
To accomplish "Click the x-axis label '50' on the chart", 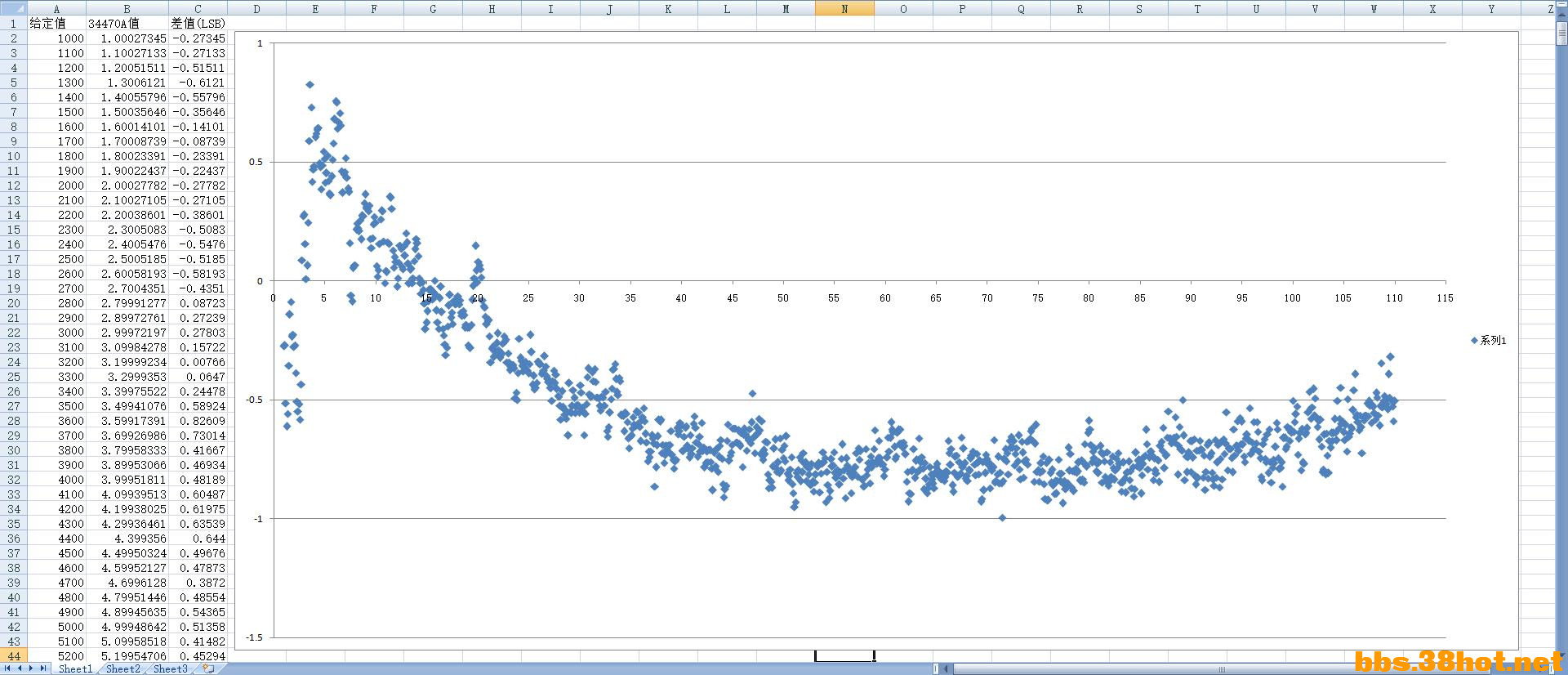I will click(783, 298).
